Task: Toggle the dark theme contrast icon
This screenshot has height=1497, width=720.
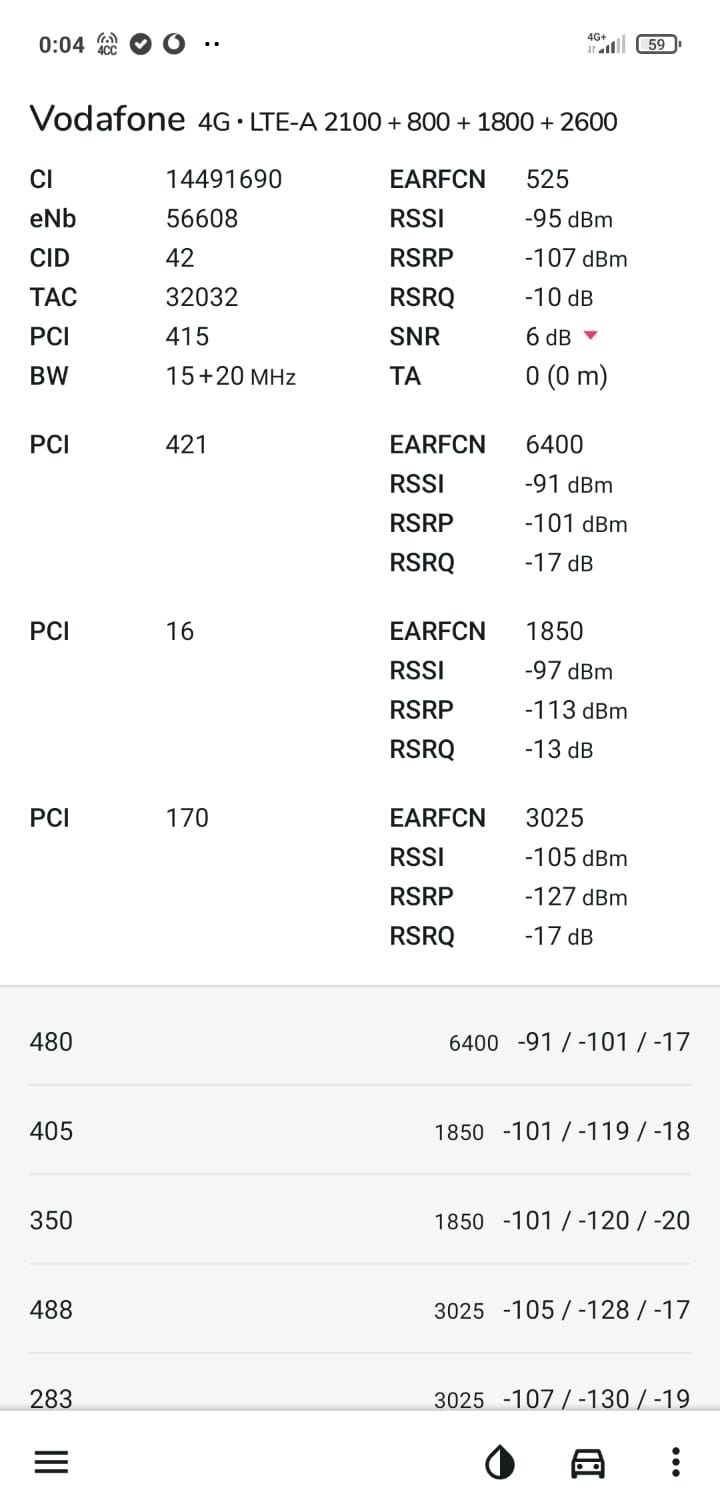Action: point(500,1464)
